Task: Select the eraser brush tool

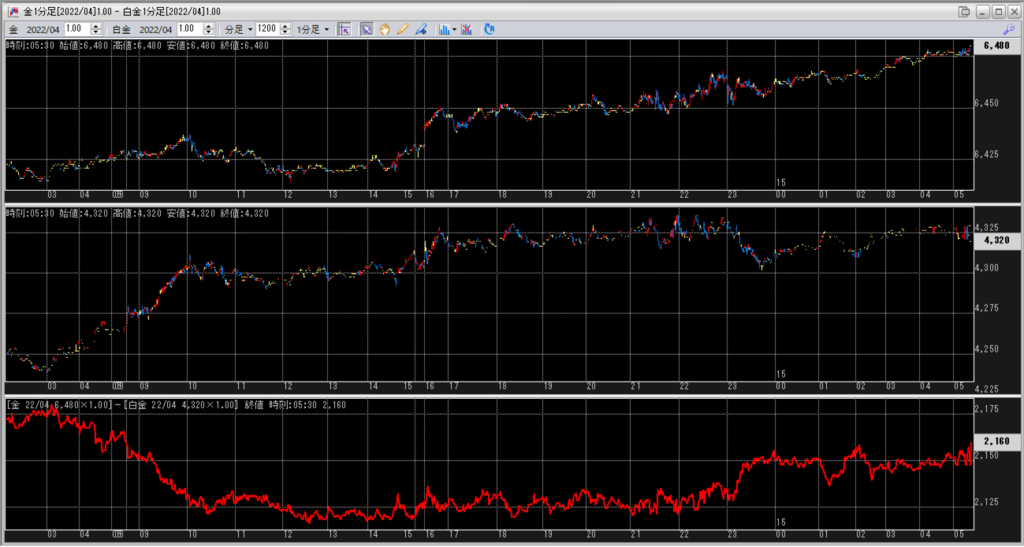Action: tap(421, 29)
